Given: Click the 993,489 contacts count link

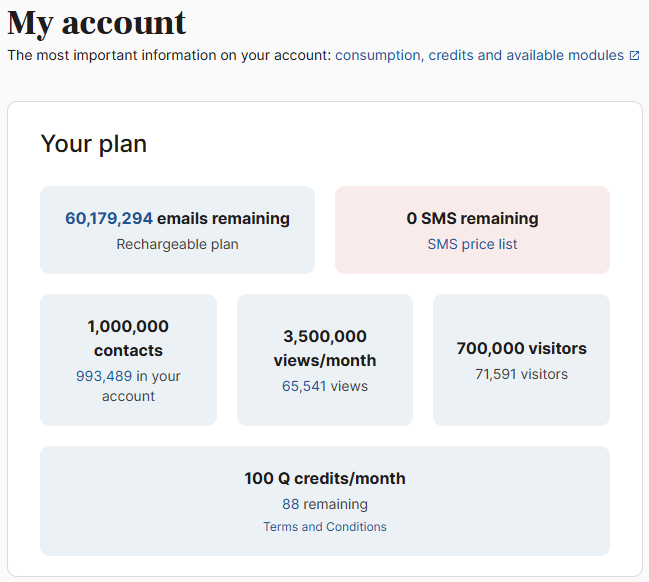Looking at the screenshot, I should click(104, 376).
